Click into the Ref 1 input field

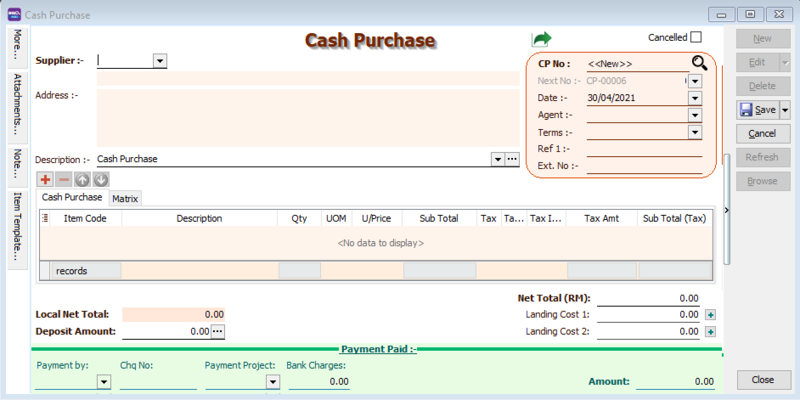click(644, 149)
